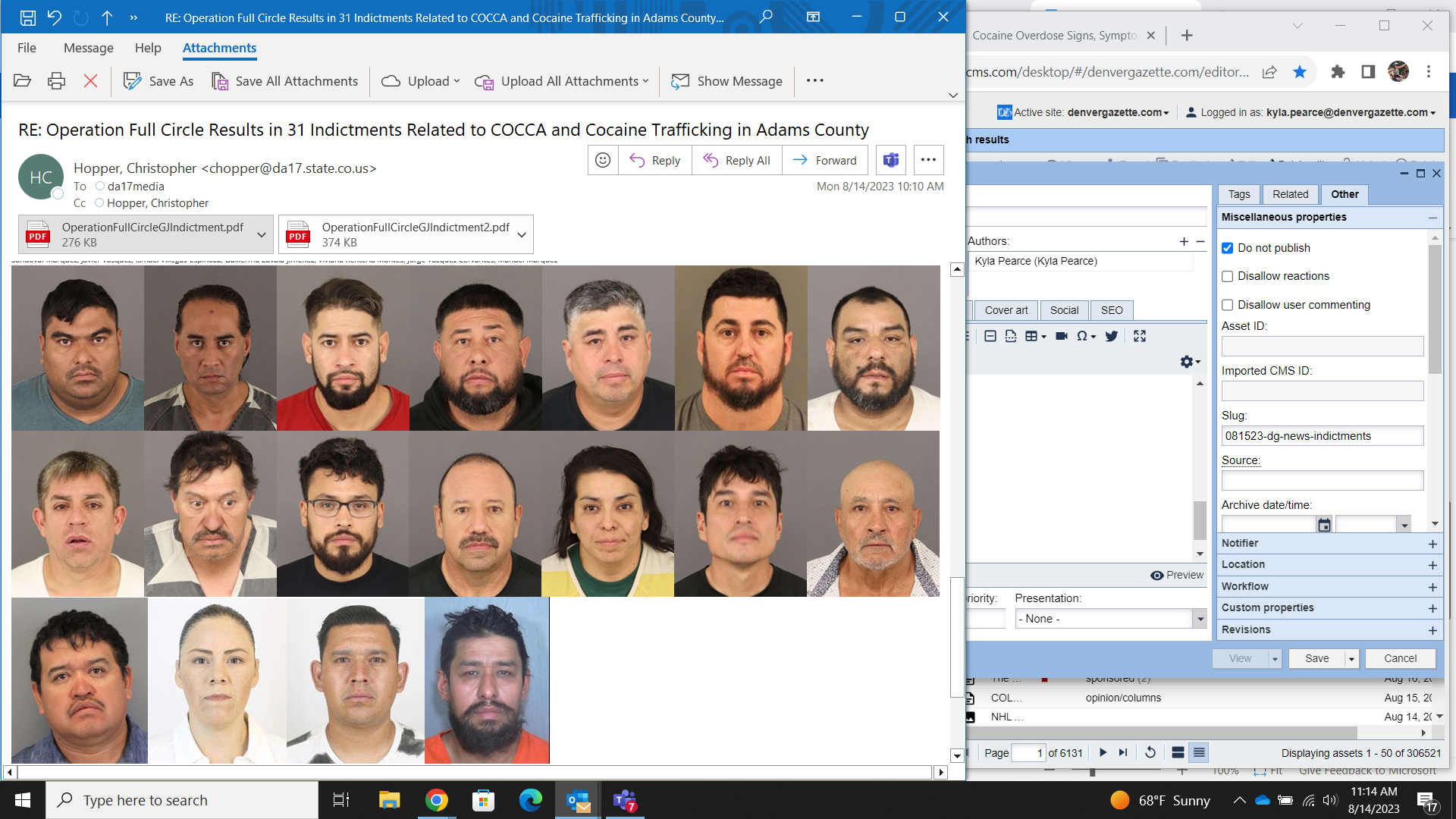Open Chrome extensions puzzle icon

tap(1338, 72)
